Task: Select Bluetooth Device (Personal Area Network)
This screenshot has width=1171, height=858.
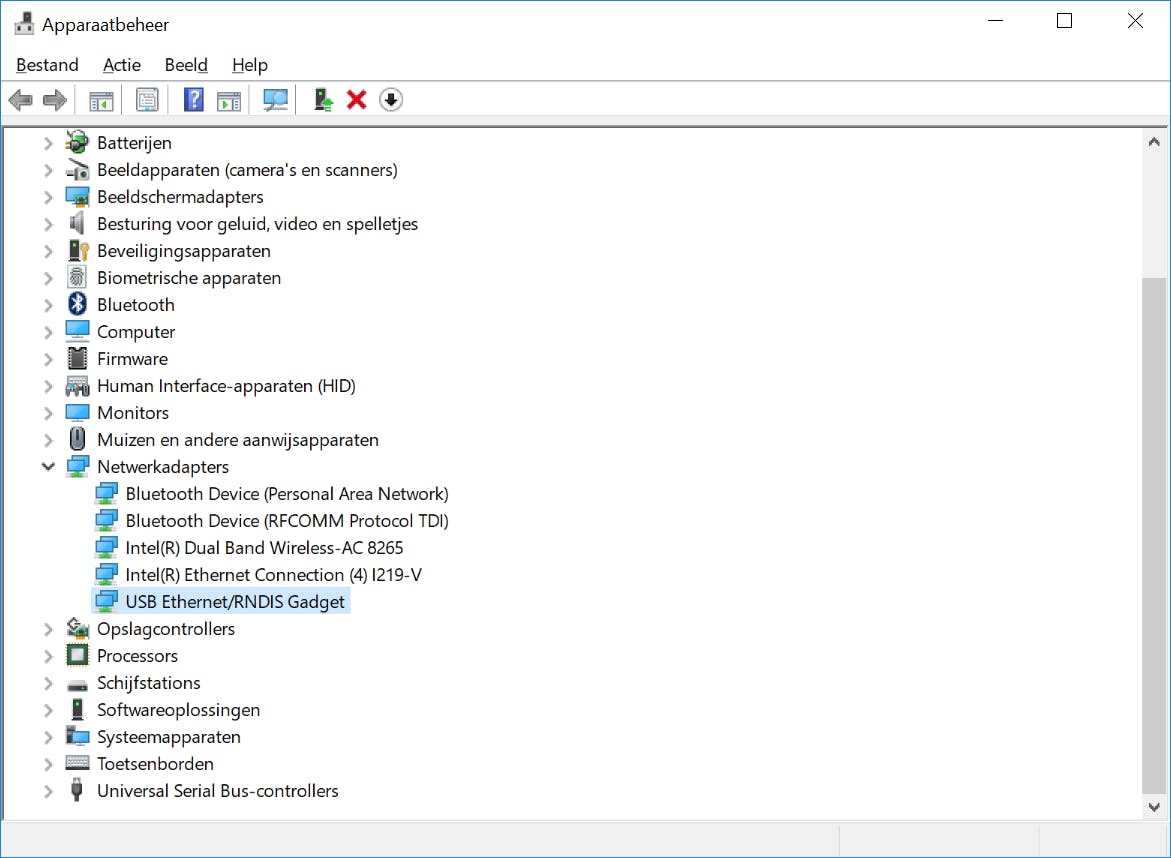Action: 287,494
